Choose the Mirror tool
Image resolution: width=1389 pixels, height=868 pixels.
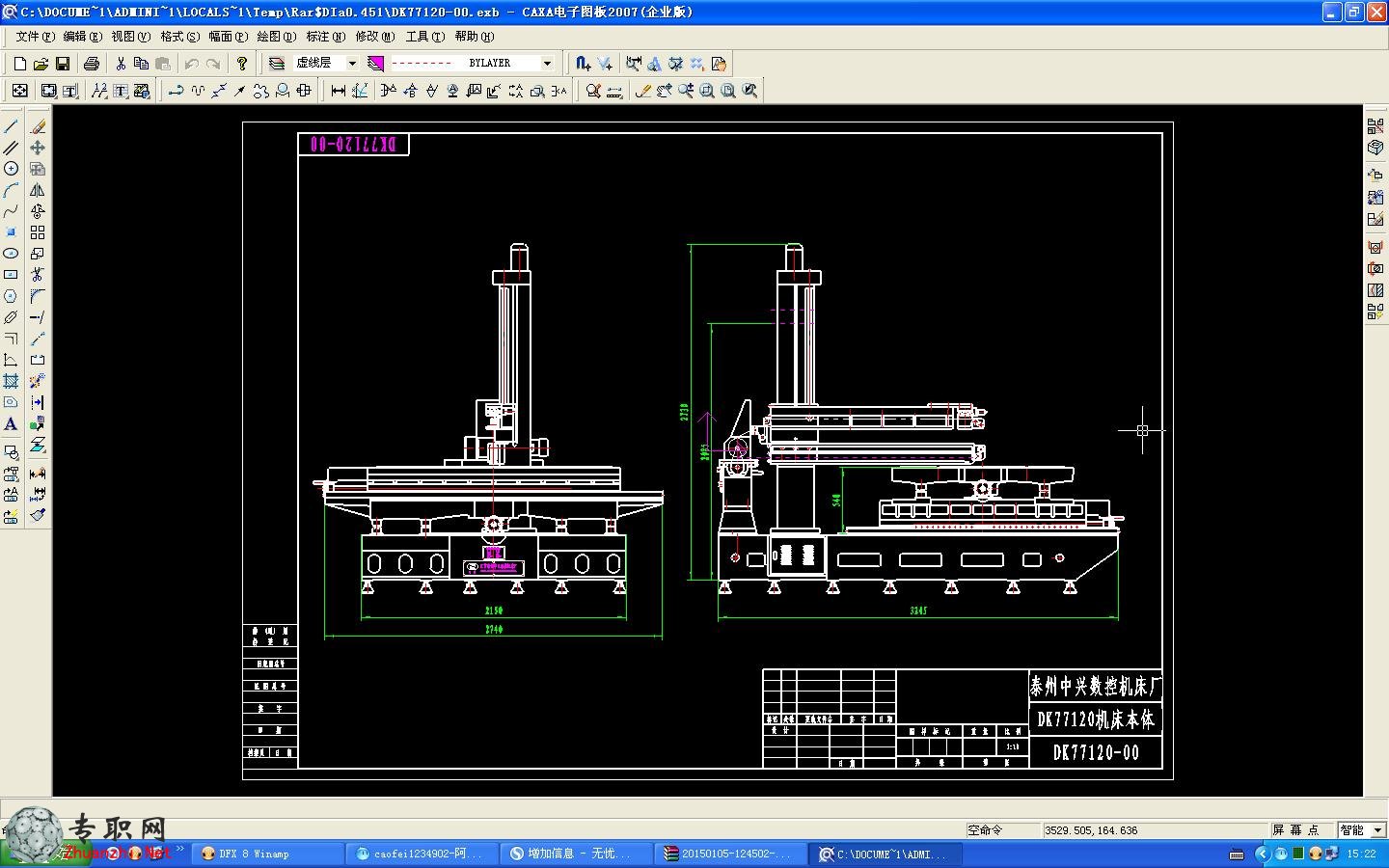[x=37, y=190]
